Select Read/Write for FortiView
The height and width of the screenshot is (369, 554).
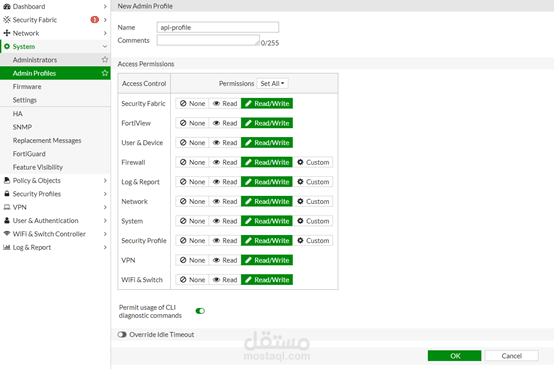click(x=267, y=123)
